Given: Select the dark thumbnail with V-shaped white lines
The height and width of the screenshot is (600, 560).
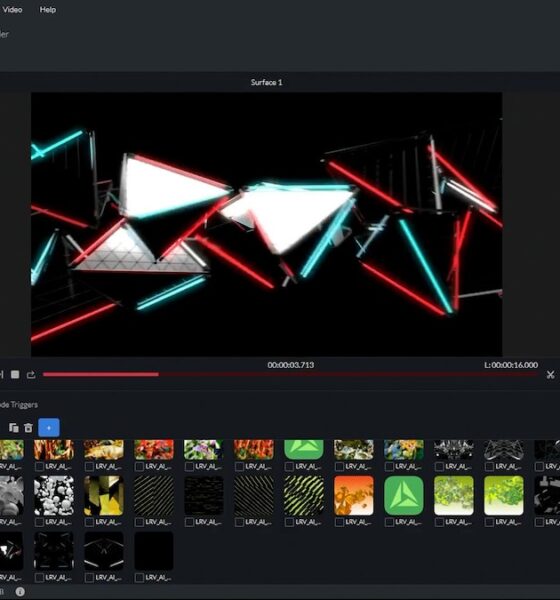Looking at the screenshot, I should (104, 551).
